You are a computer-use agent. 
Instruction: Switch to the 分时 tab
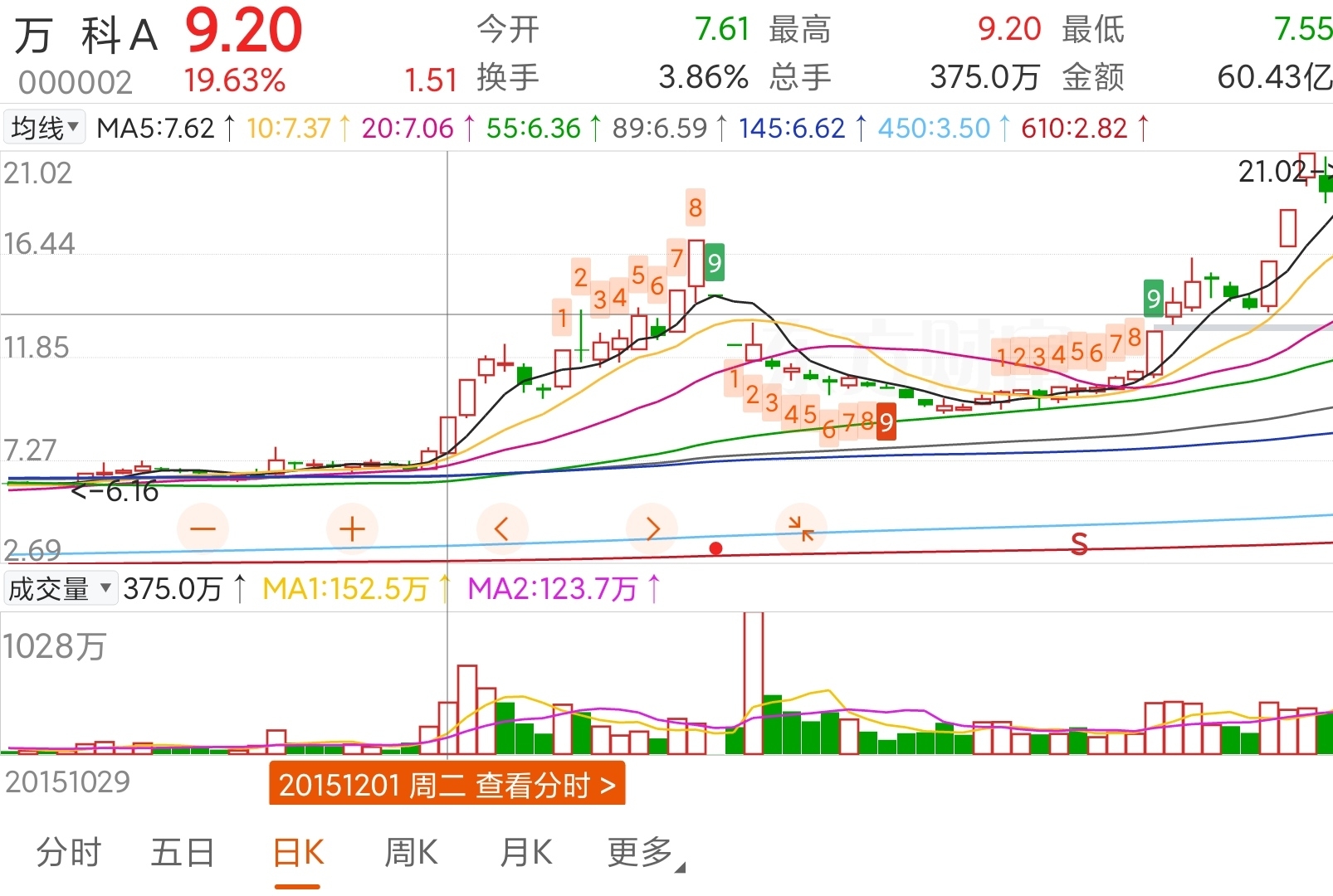tap(68, 852)
